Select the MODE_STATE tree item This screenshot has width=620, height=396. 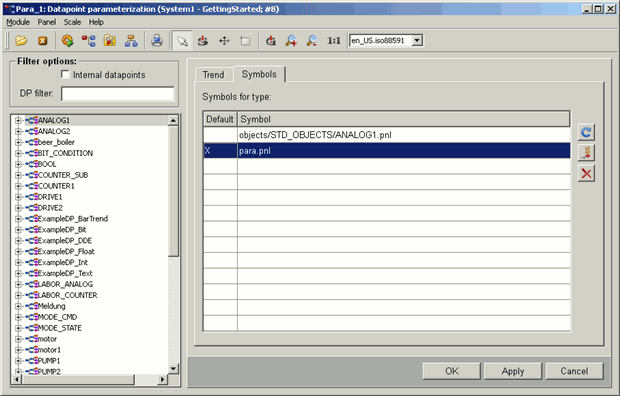59,328
